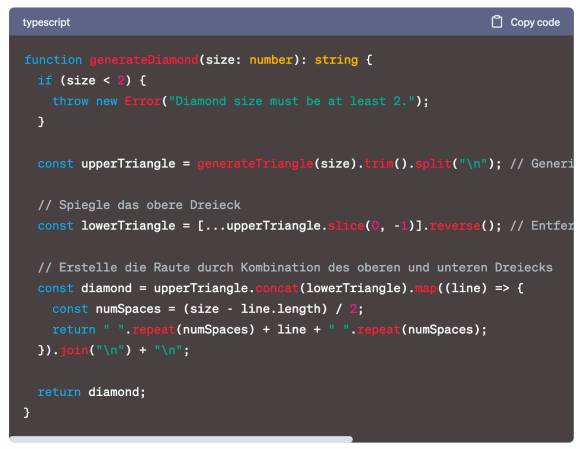The width and height of the screenshot is (580, 449).
Task: Click the Copy code button
Action: (x=525, y=22)
